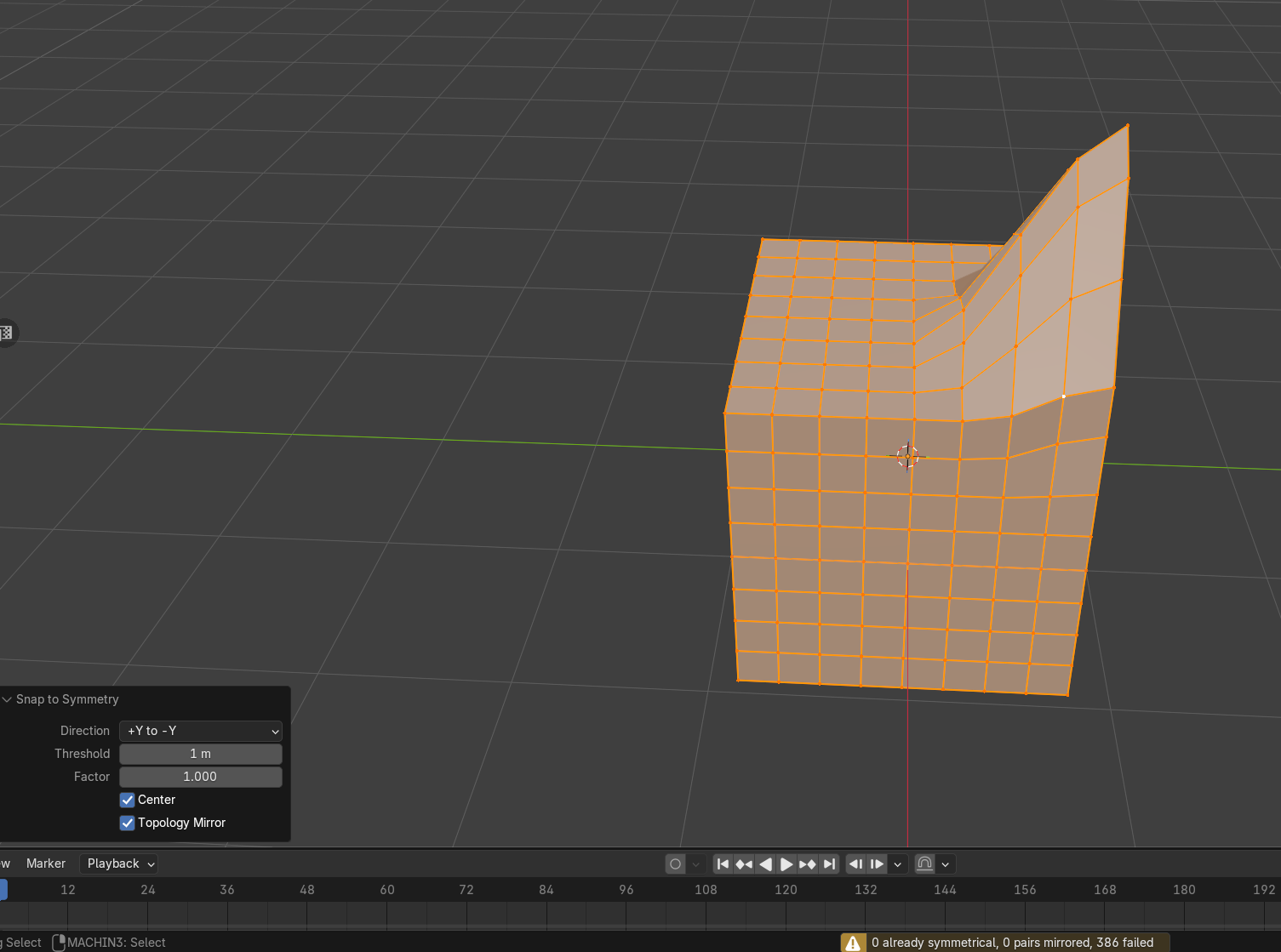Screen dimensions: 1281x952
Task: Play the animation in reverse
Action: coord(765,864)
